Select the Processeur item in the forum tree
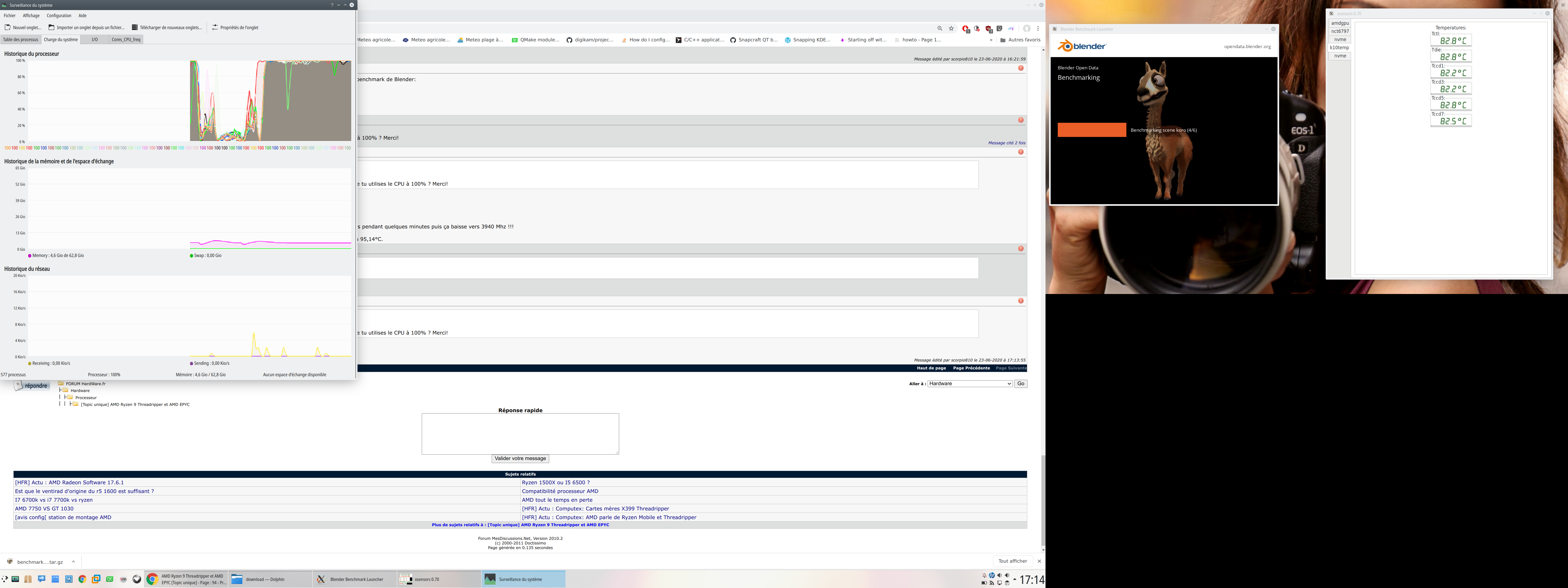 point(86,397)
